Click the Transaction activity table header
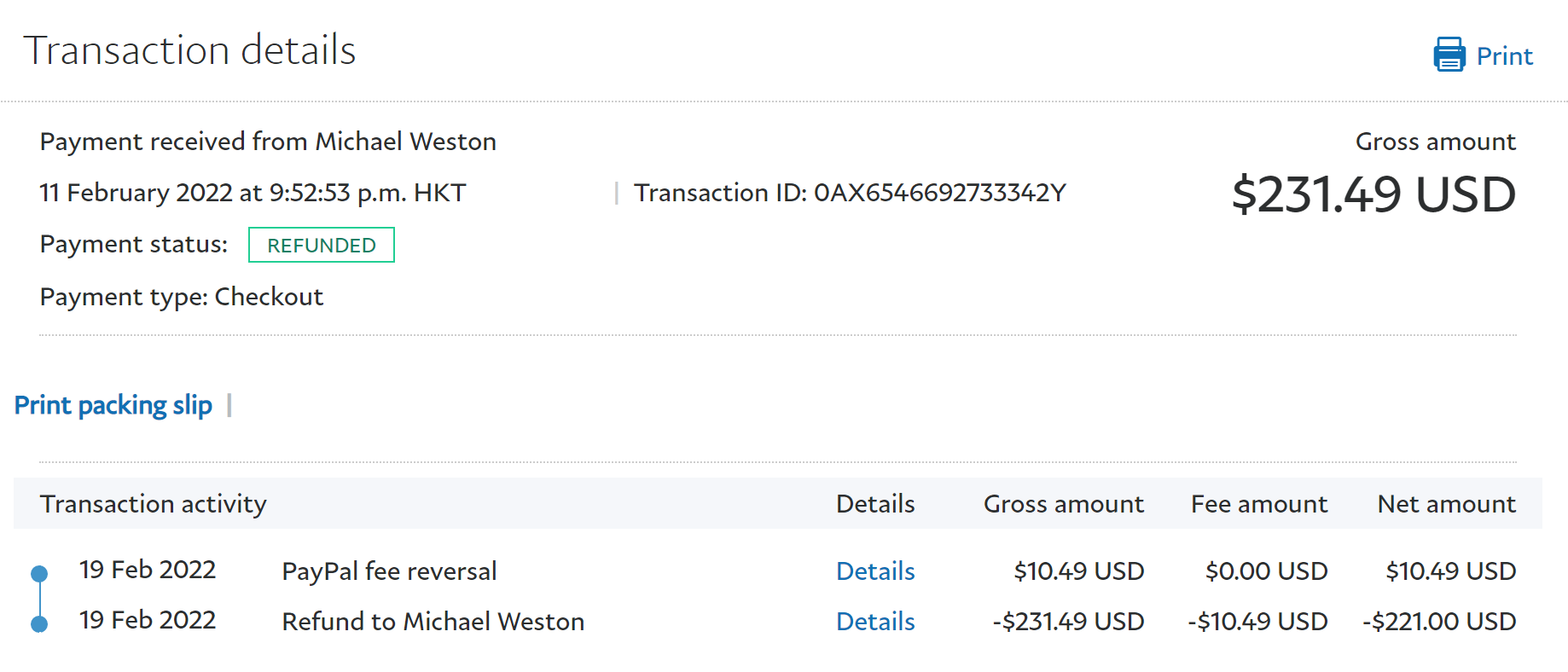This screenshot has height=672, width=1568. 154,504
